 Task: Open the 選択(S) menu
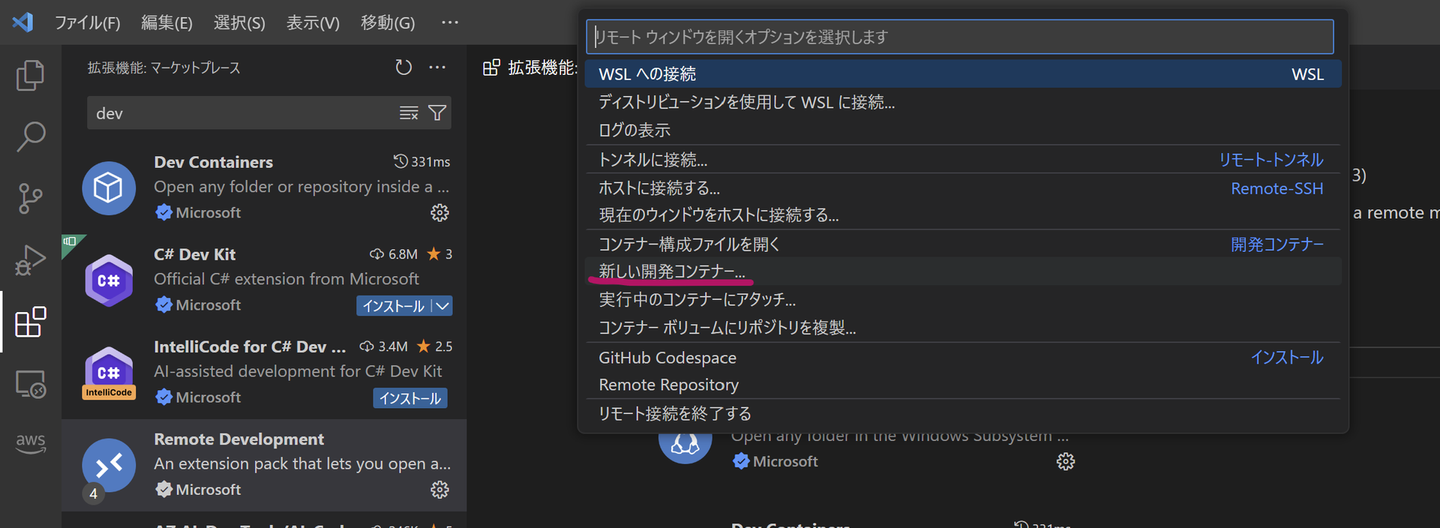[x=240, y=22]
